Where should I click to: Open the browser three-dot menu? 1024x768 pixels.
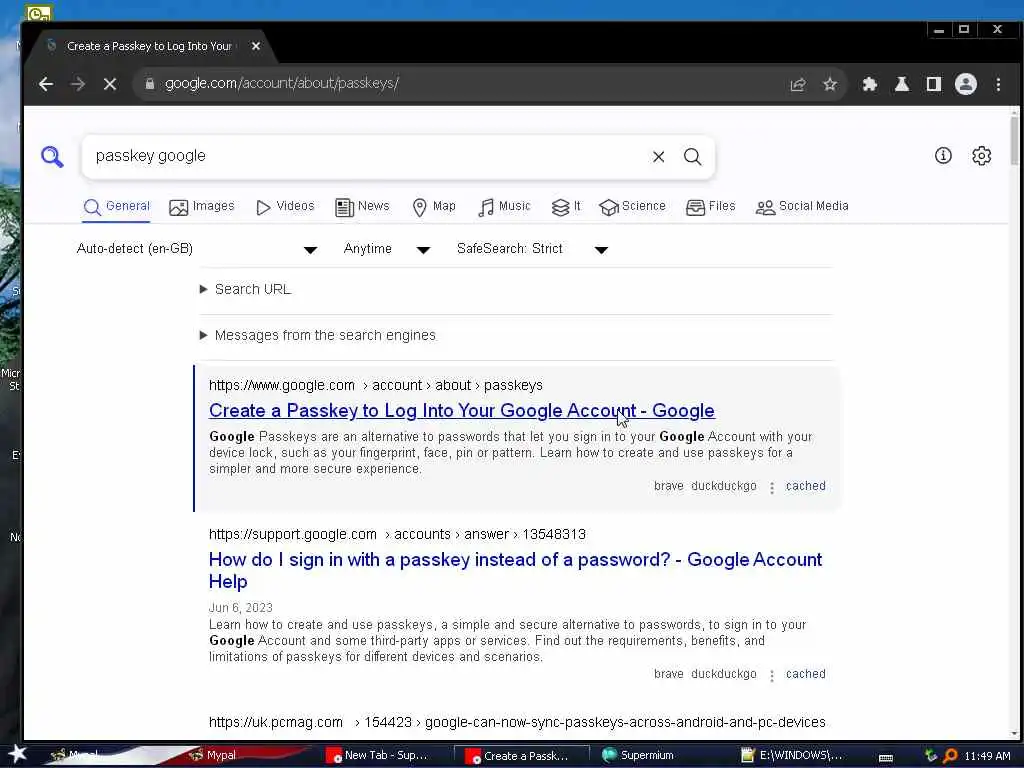pos(998,84)
